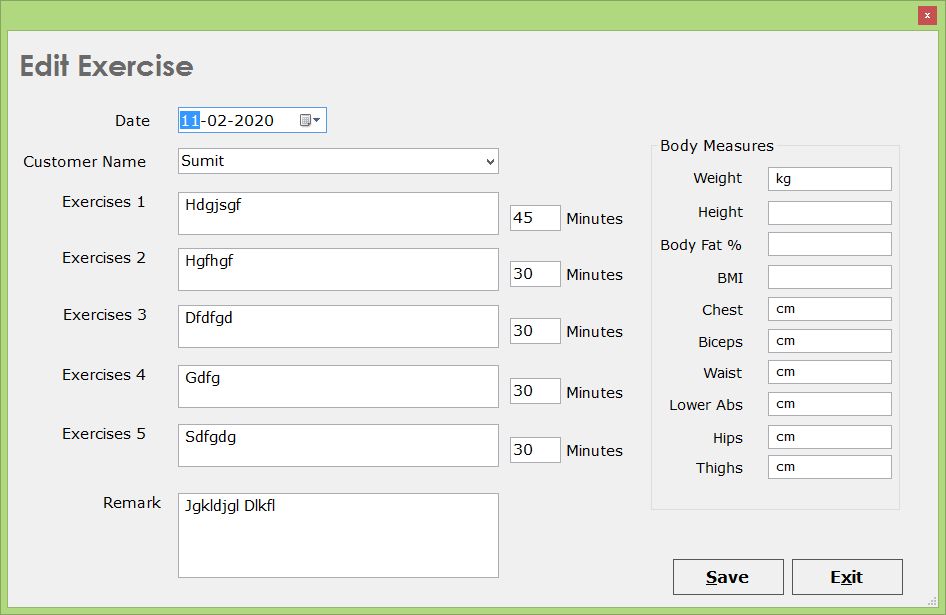The width and height of the screenshot is (946, 615).
Task: Click the Exercises 5 text box with Sdfgdg
Action: tap(338, 445)
